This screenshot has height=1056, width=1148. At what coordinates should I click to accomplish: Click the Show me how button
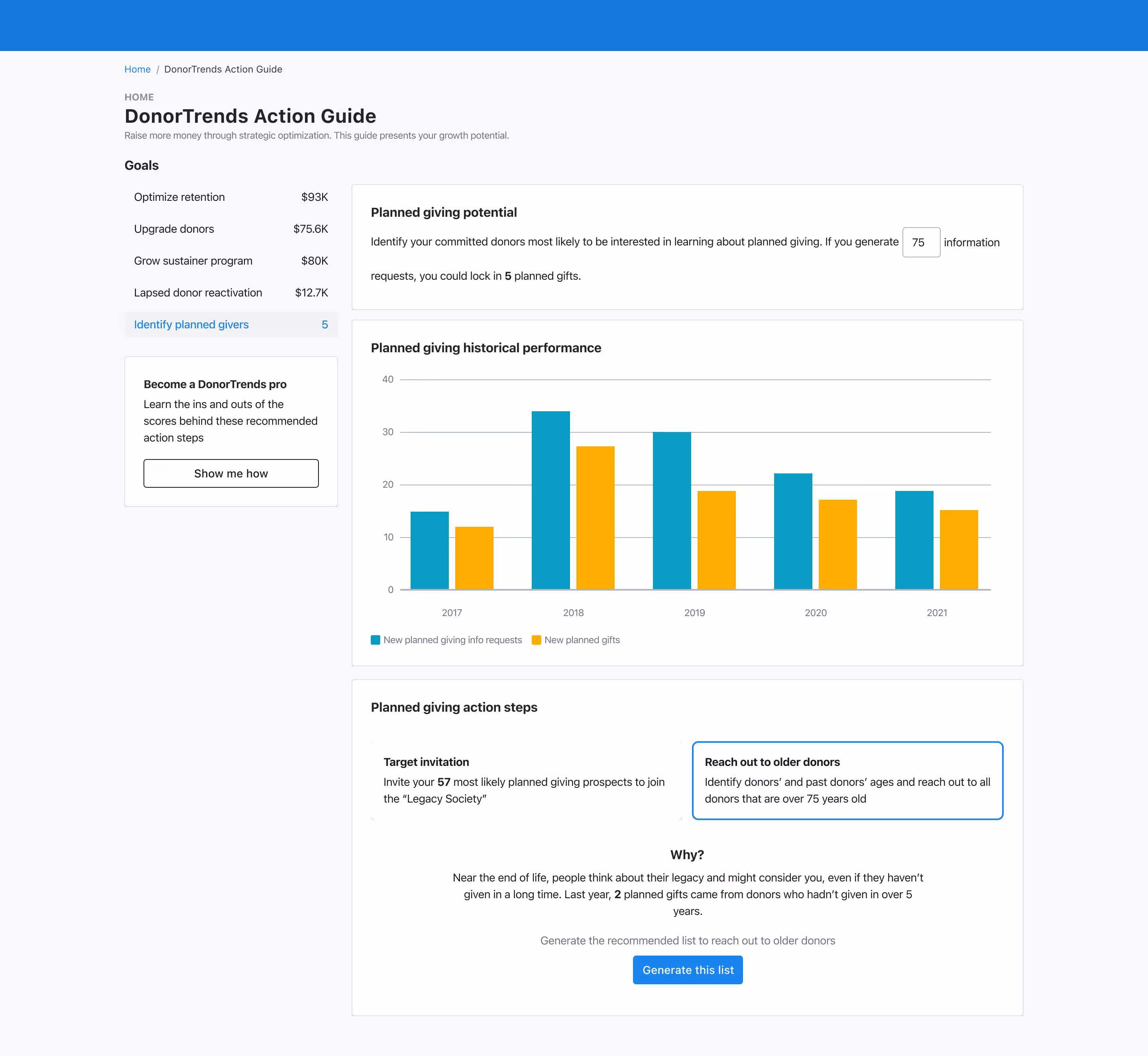coord(230,473)
